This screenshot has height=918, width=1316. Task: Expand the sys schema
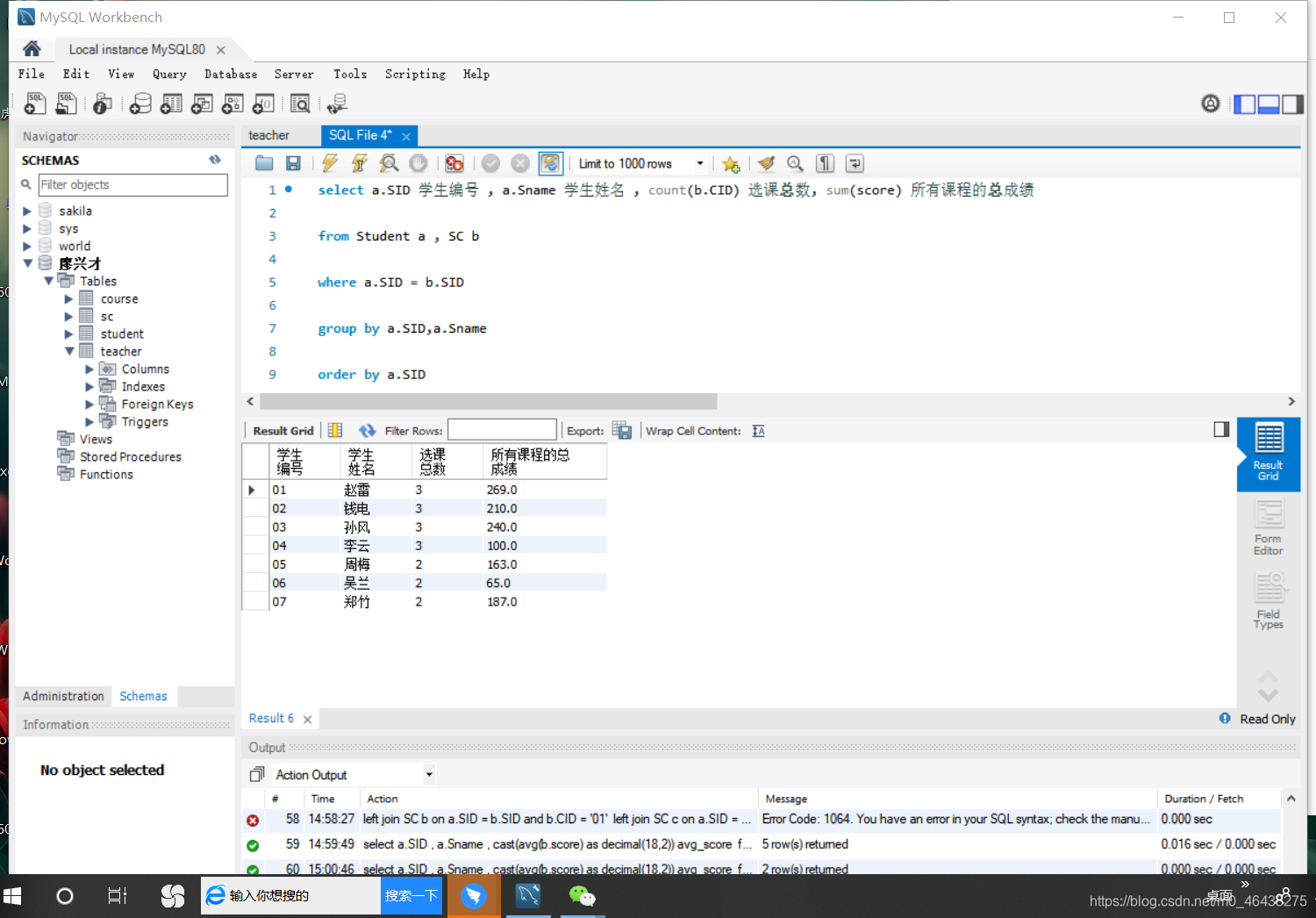[x=27, y=228]
